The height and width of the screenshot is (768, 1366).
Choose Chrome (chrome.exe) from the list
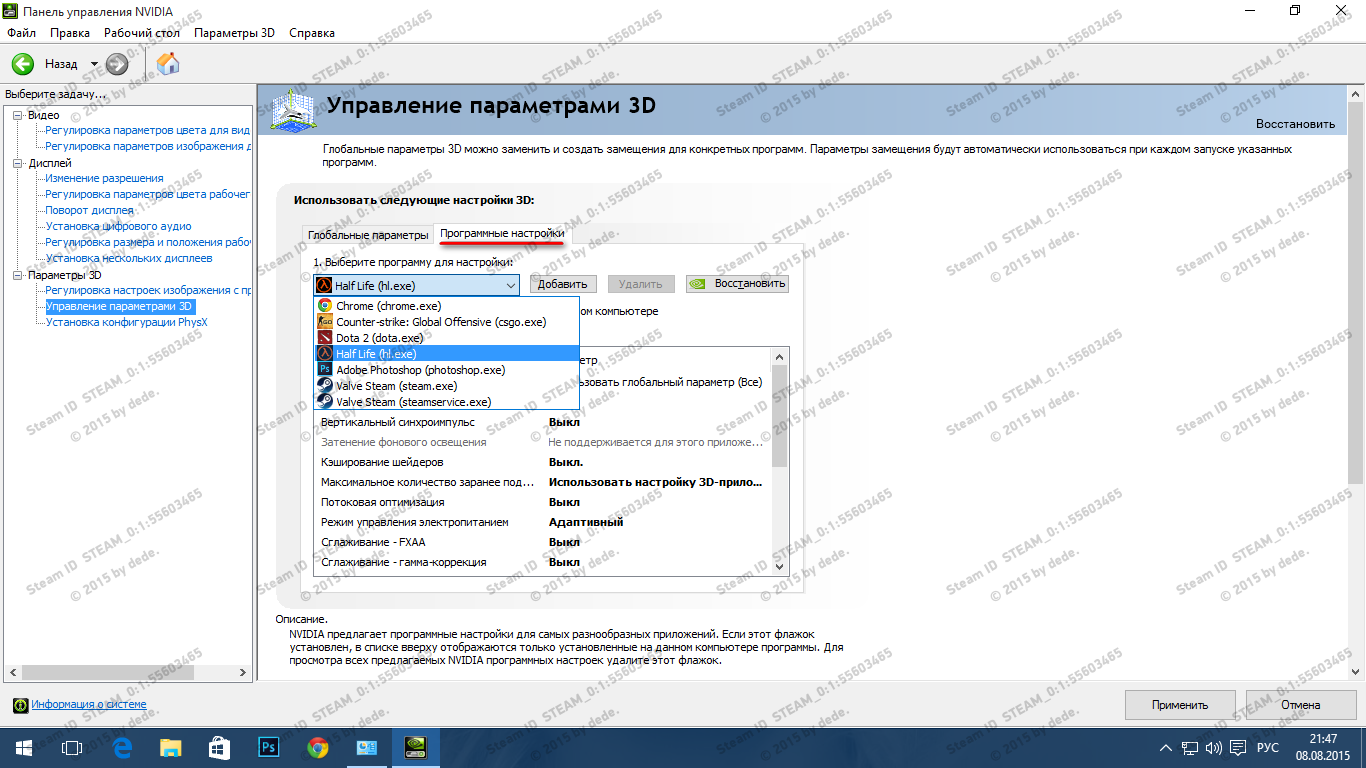(446, 306)
